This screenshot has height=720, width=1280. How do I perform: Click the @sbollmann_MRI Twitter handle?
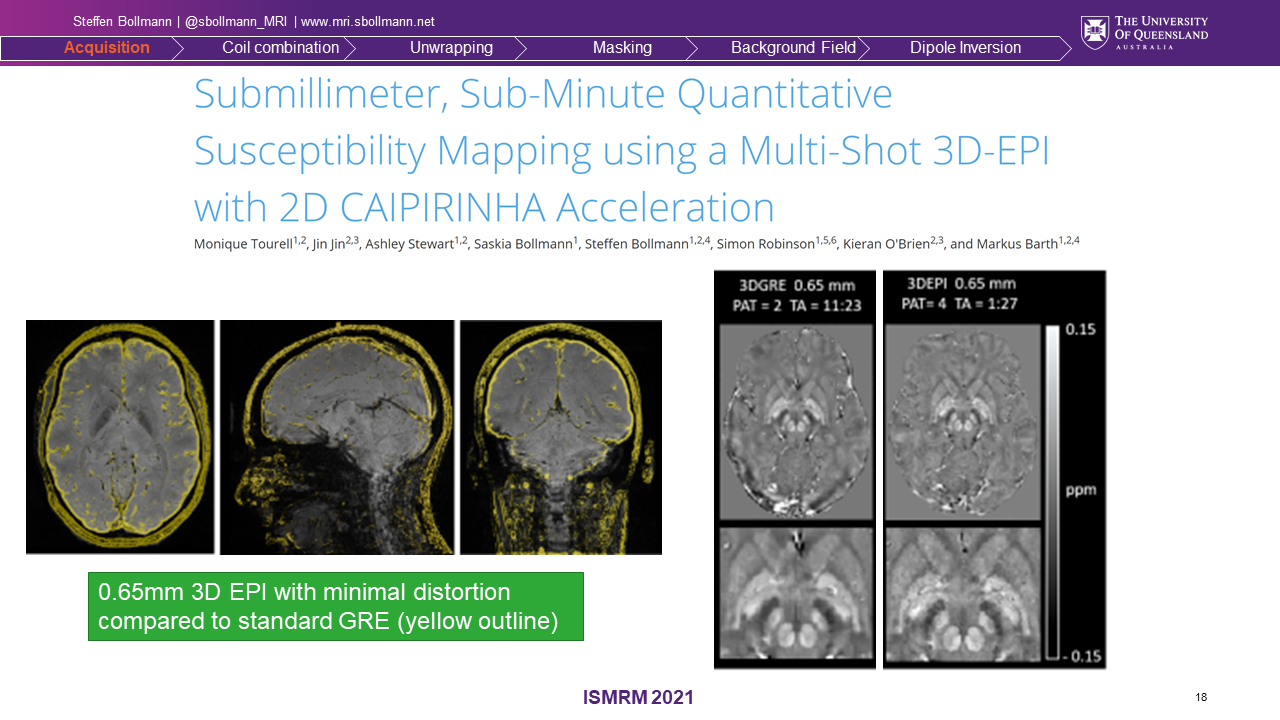pos(236,22)
